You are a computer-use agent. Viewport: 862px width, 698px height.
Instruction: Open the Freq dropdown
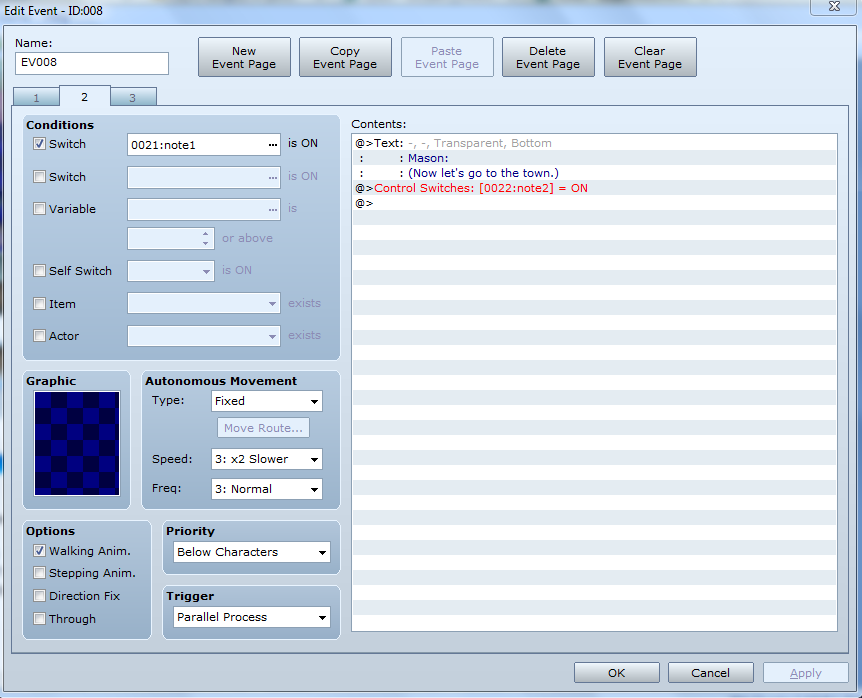267,489
